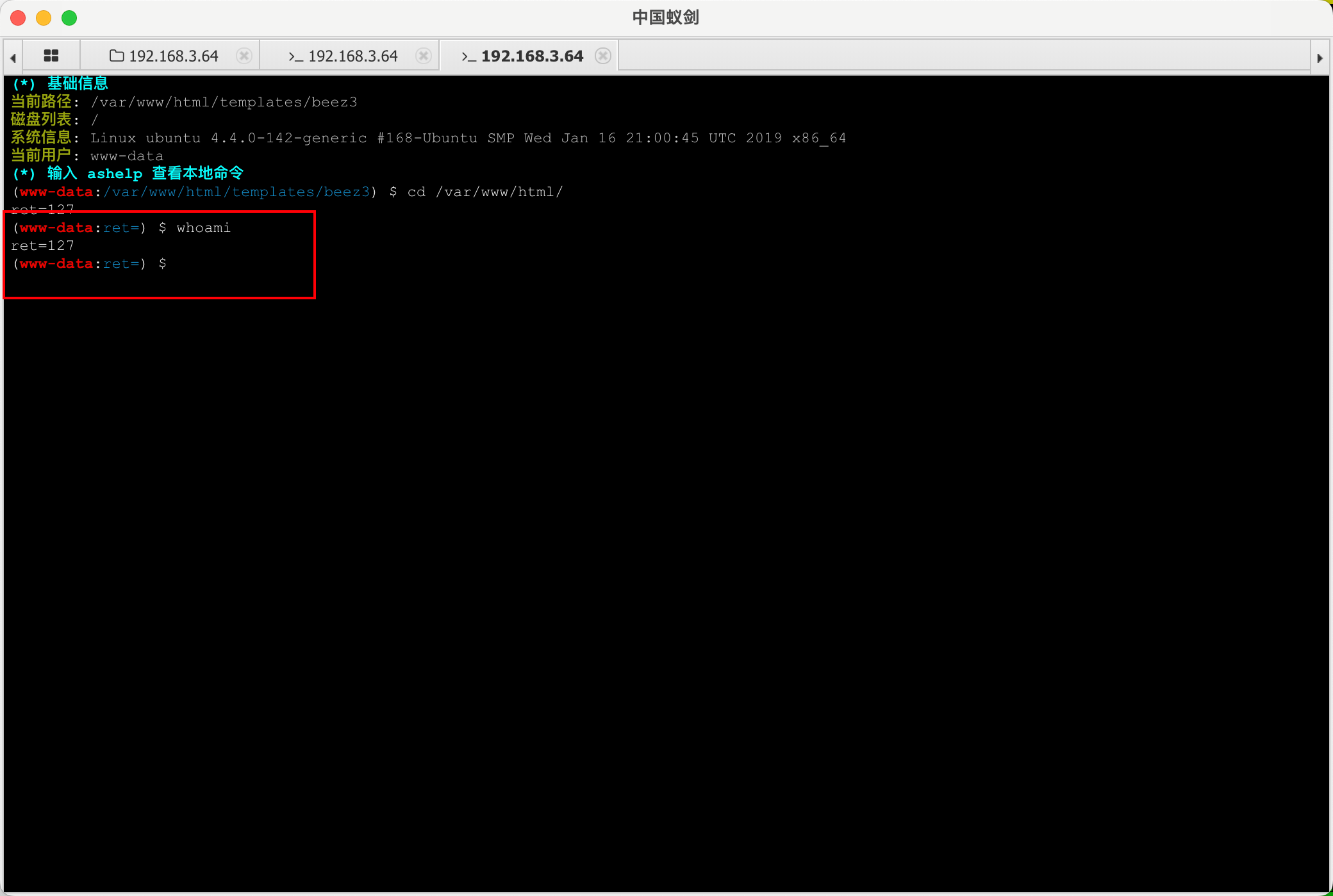Click the terminal icon in active tab
The width and height of the screenshot is (1333, 896).
(468, 56)
